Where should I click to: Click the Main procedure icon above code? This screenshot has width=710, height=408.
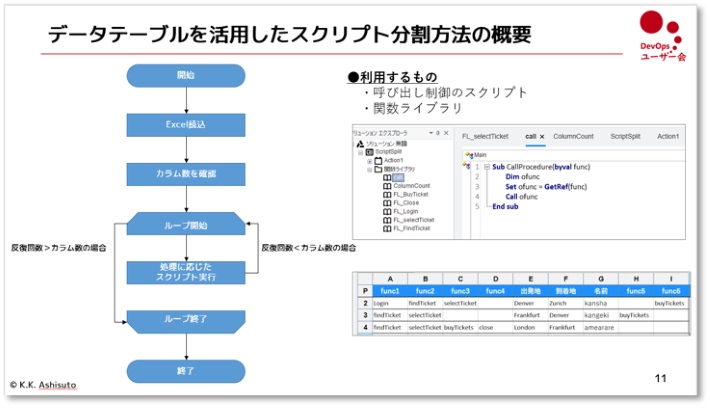pyautogui.click(x=469, y=155)
